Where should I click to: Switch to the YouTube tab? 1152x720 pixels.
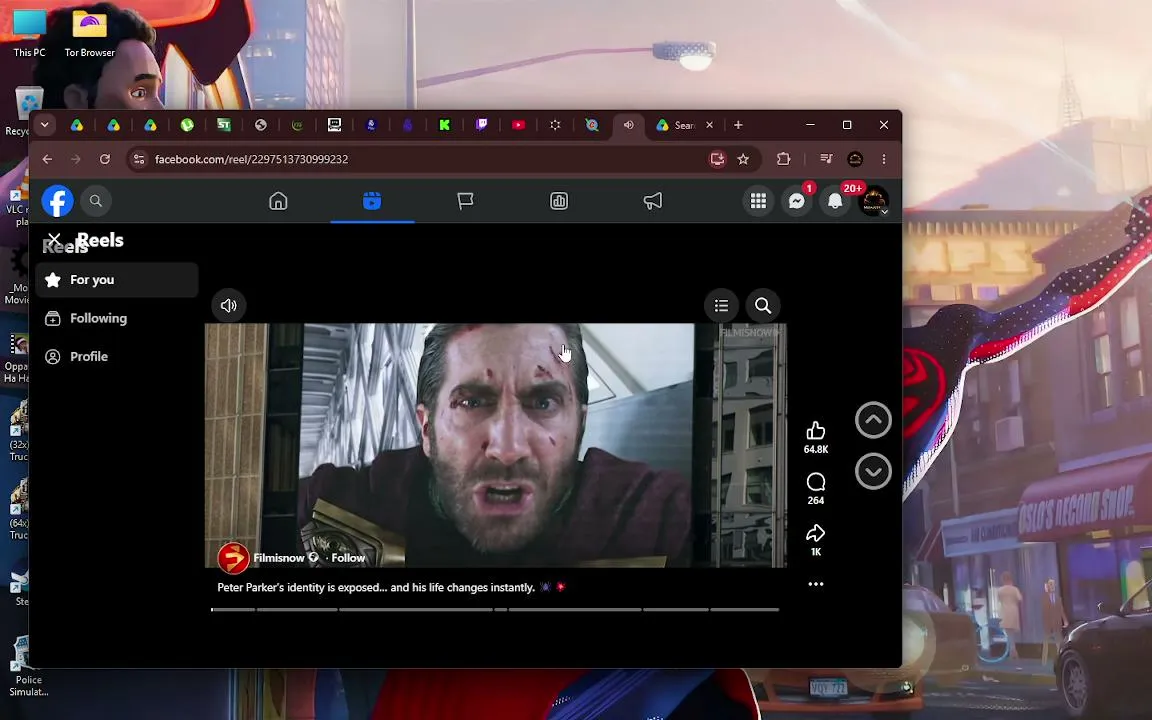(518, 125)
